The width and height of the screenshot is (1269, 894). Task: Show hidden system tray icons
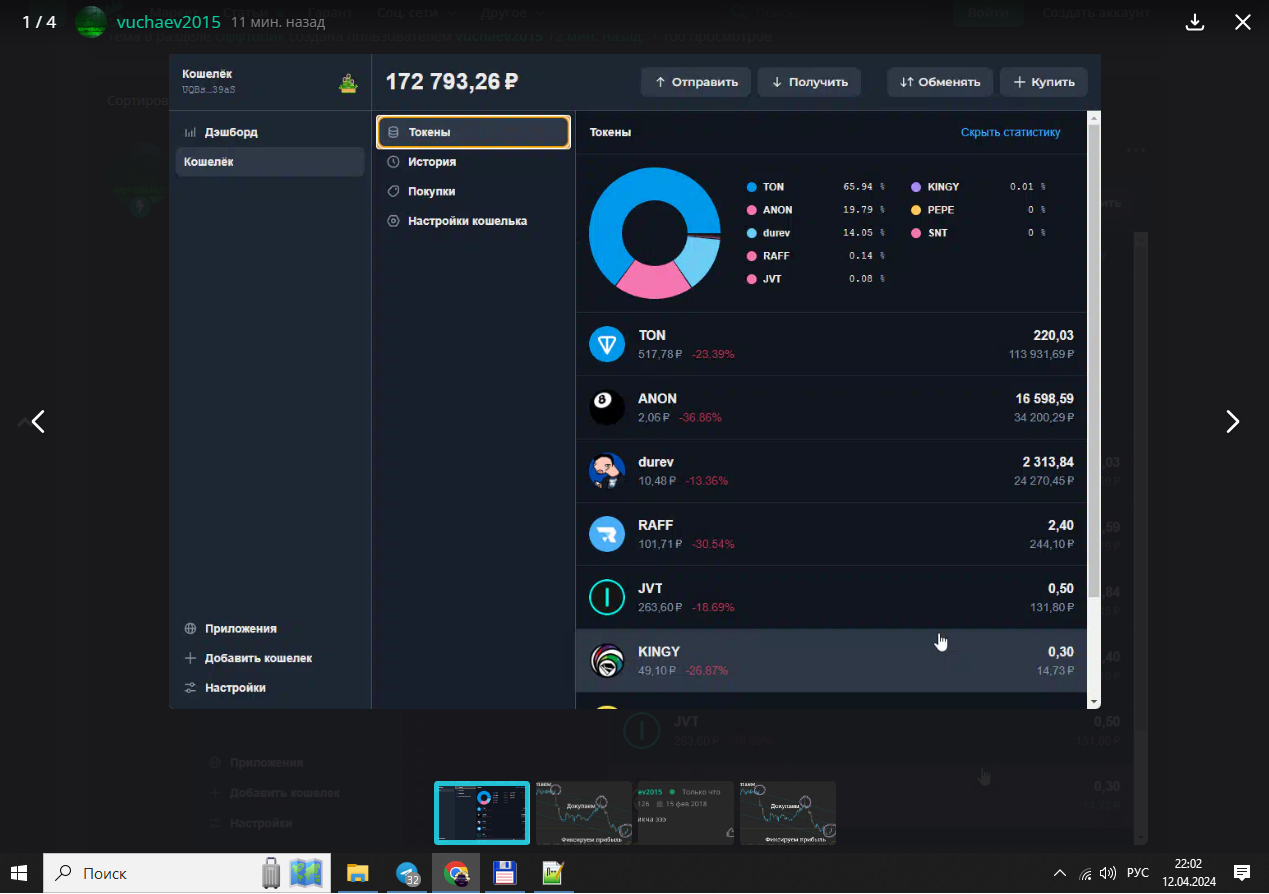(1060, 873)
